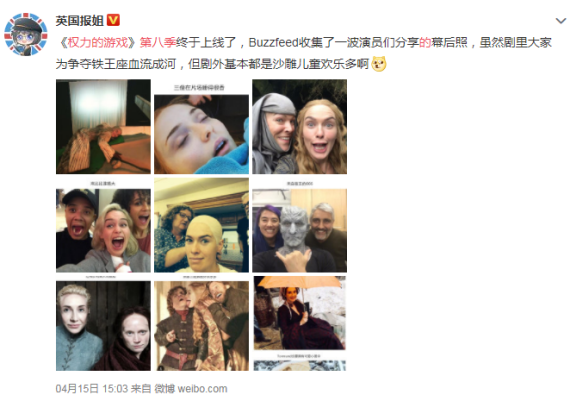The height and width of the screenshot is (401, 570).
Task: Open the timestamp 04月15日 15:03
Action: coord(91,389)
